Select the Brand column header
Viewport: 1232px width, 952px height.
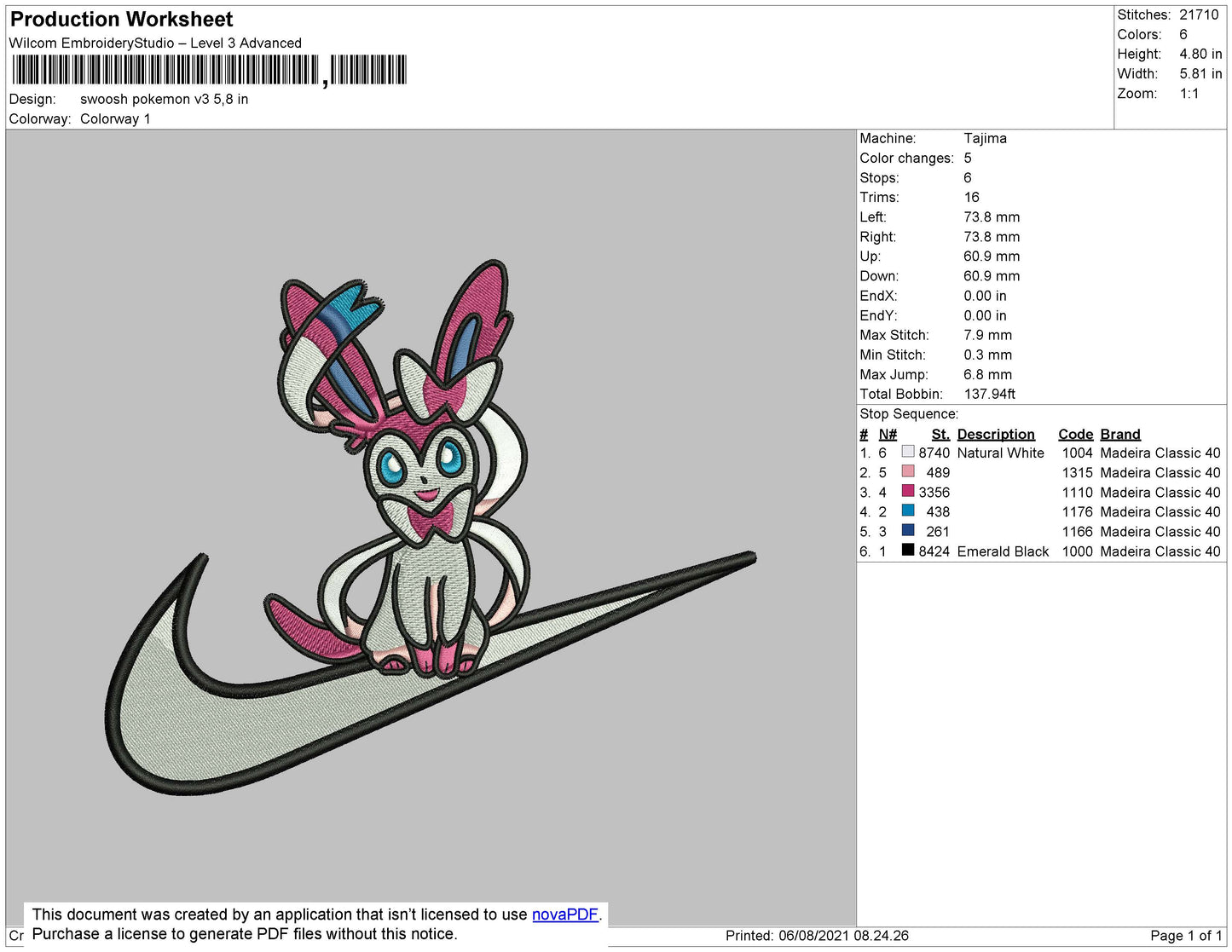tap(1119, 434)
